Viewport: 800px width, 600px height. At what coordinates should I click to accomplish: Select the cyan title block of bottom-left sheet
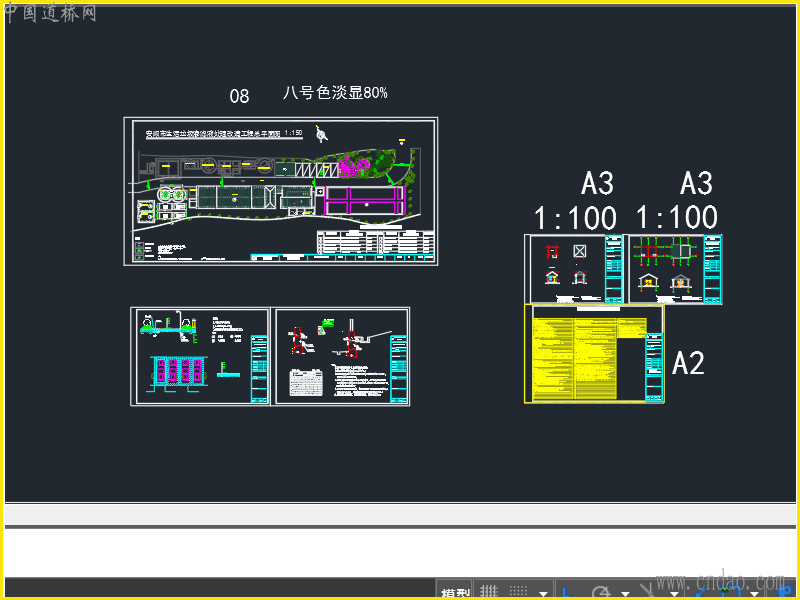tap(259, 369)
